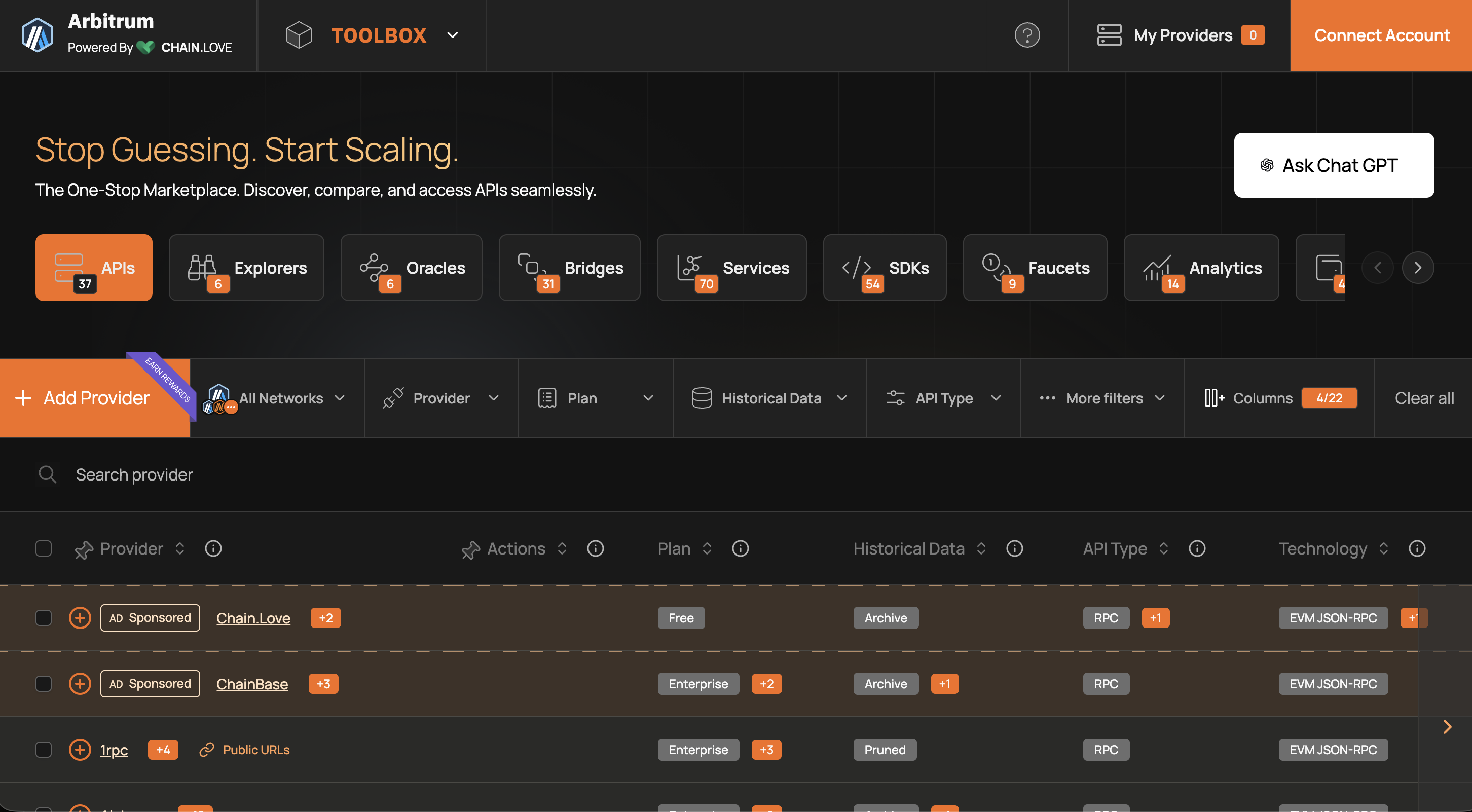The height and width of the screenshot is (812, 1472).
Task: Switch to the Bridges category tab
Action: pos(569,268)
